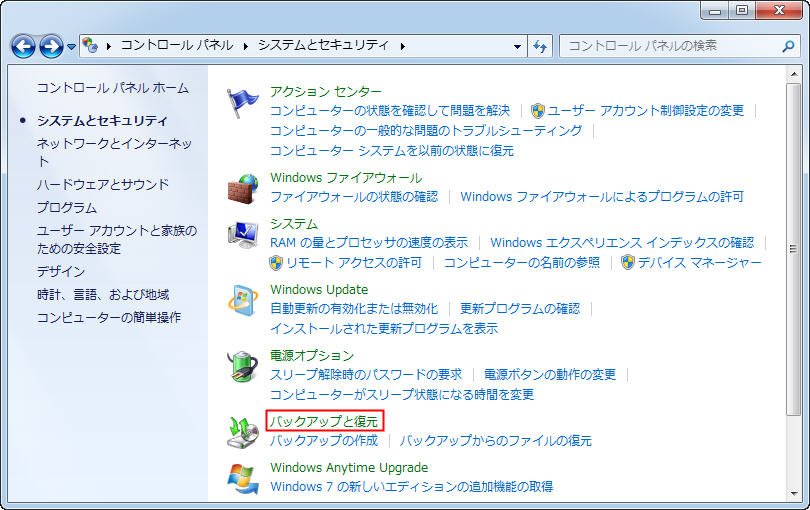
Task: Click コンピューター システムを以前の状態に復元 link
Action: (392, 150)
